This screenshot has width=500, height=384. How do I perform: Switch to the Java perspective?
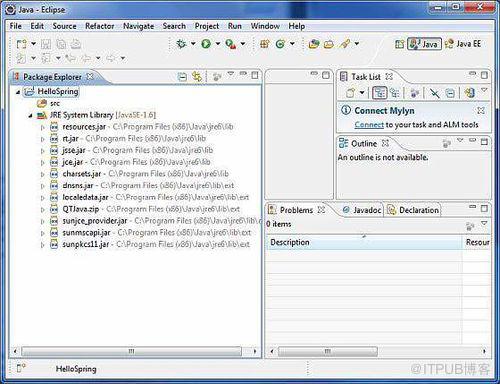(424, 44)
